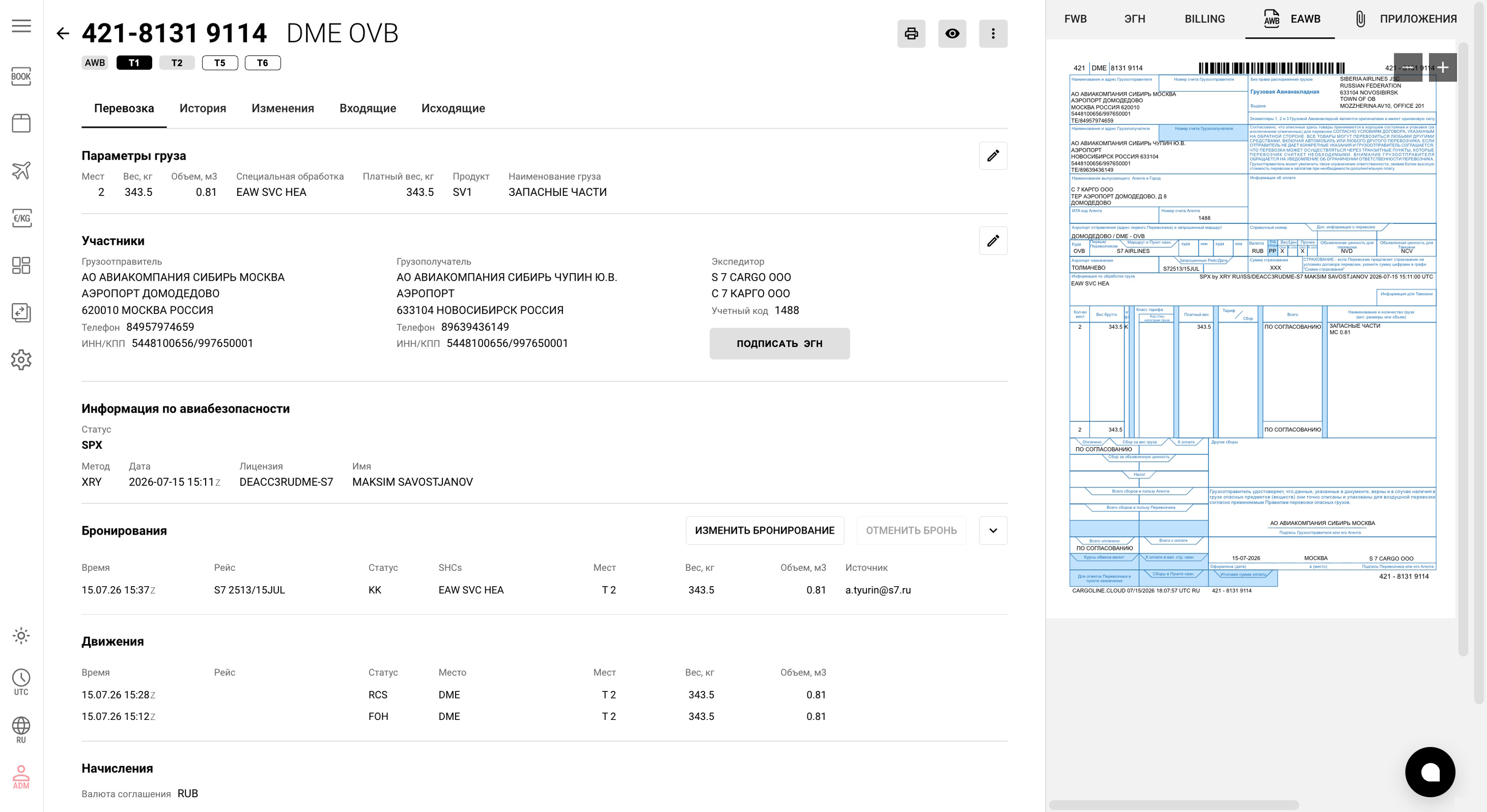This screenshot has width=1487, height=812.
Task: Edit cargo parameters with the pencil icon
Action: [993, 156]
